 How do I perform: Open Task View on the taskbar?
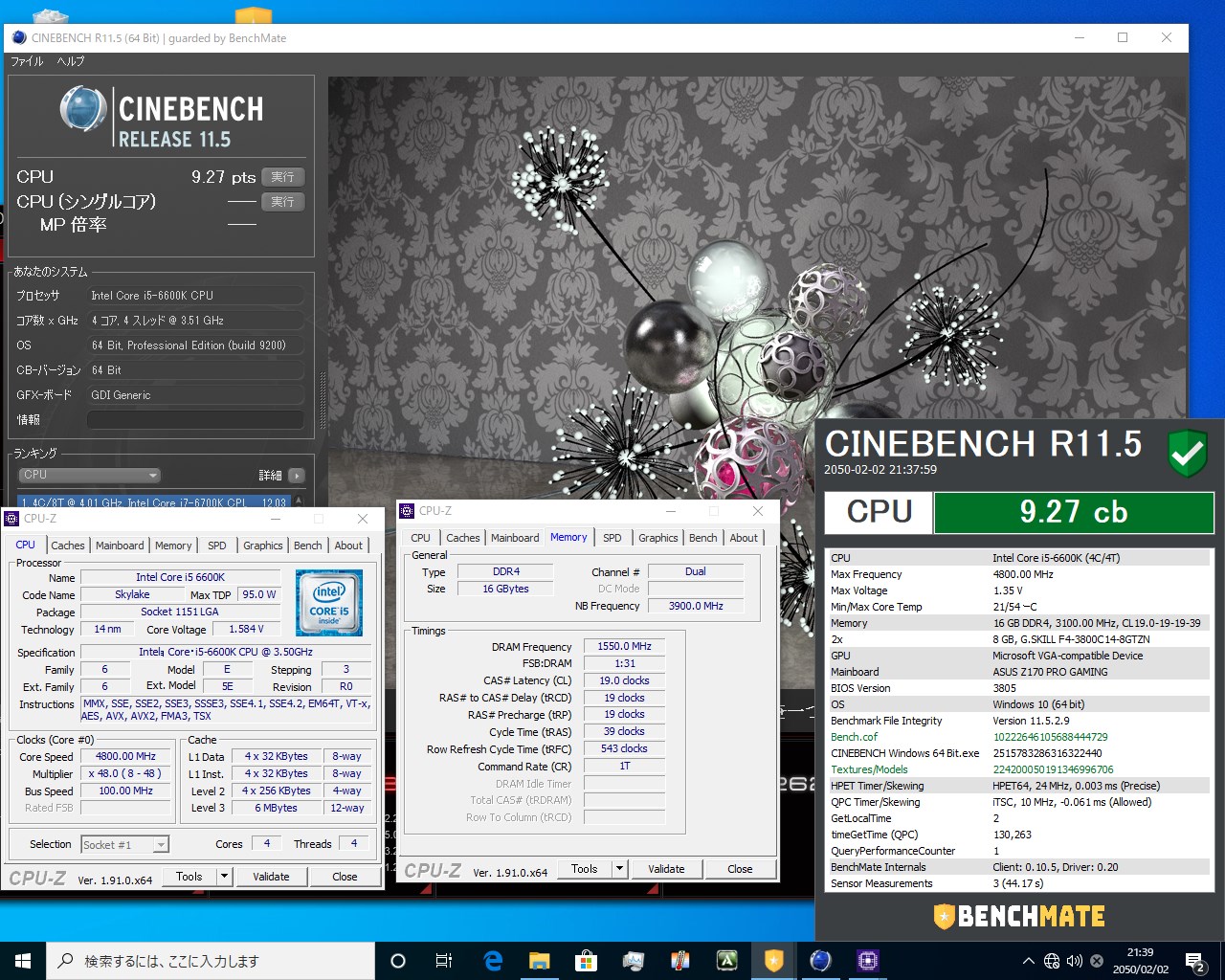[444, 961]
